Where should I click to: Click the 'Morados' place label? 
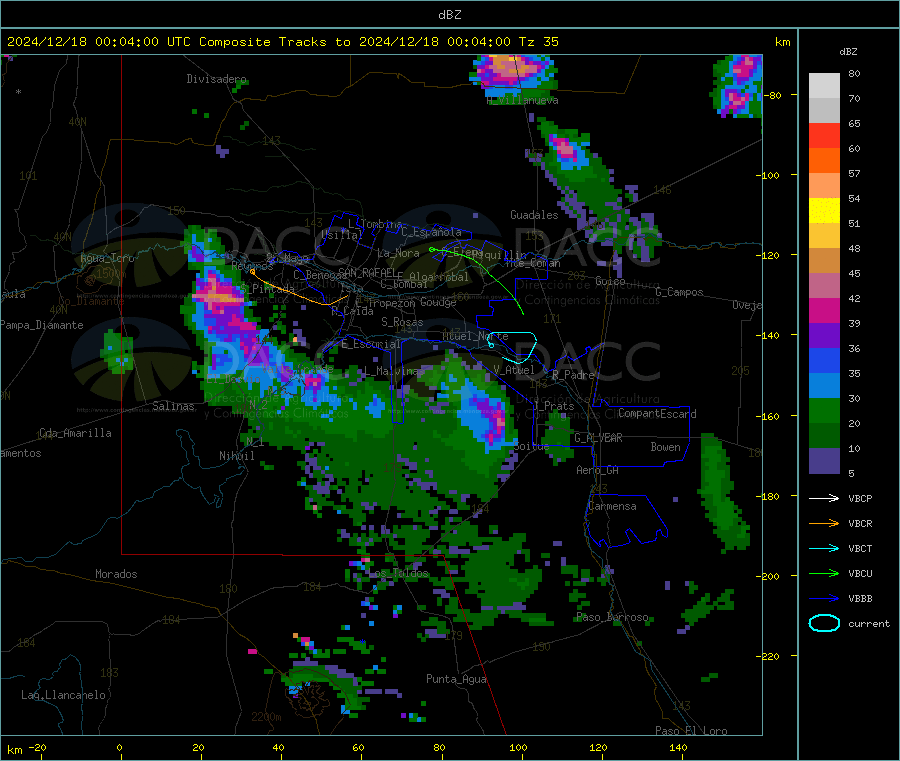116,574
